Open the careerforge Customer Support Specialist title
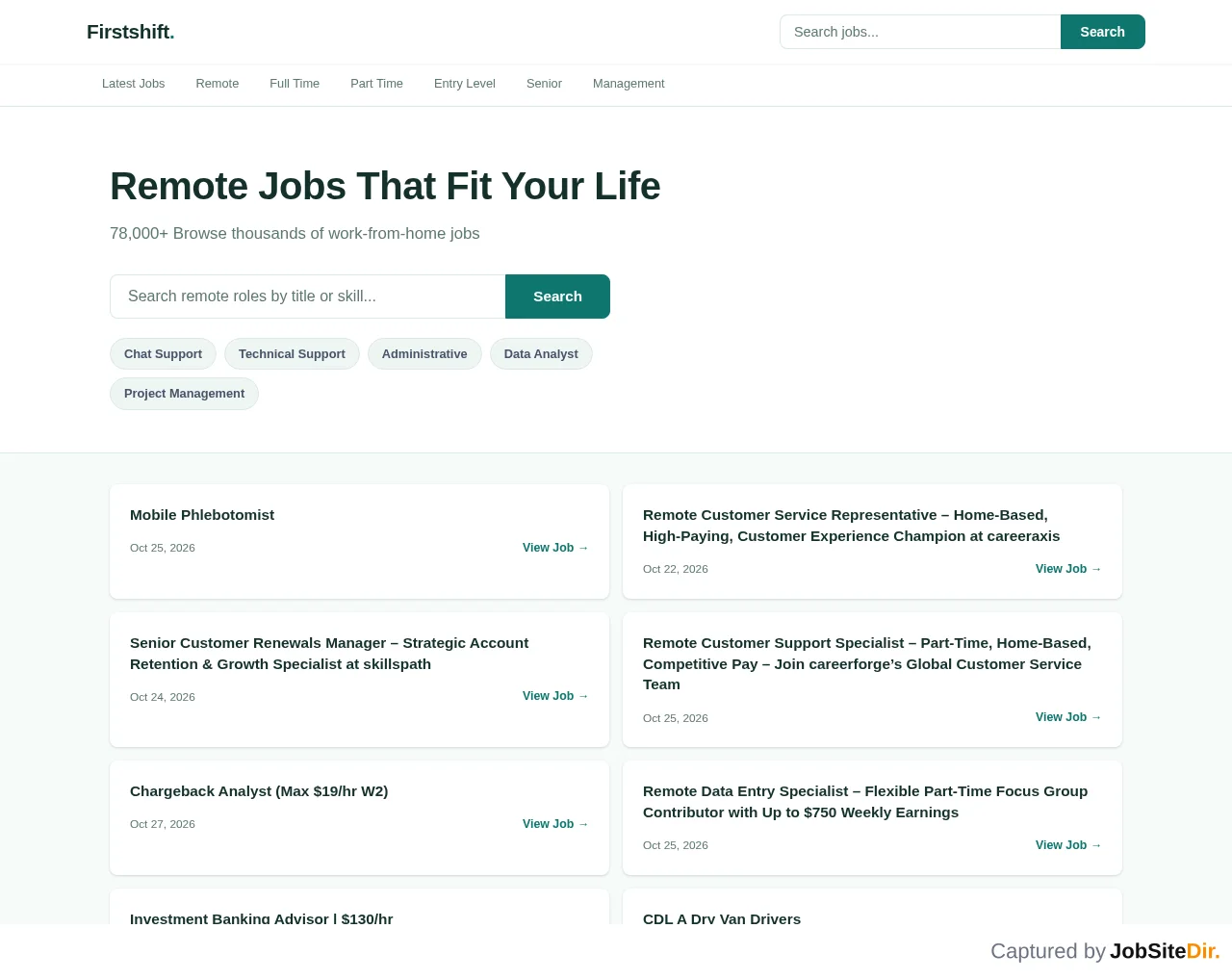1232x980 pixels. pyautogui.click(x=867, y=664)
